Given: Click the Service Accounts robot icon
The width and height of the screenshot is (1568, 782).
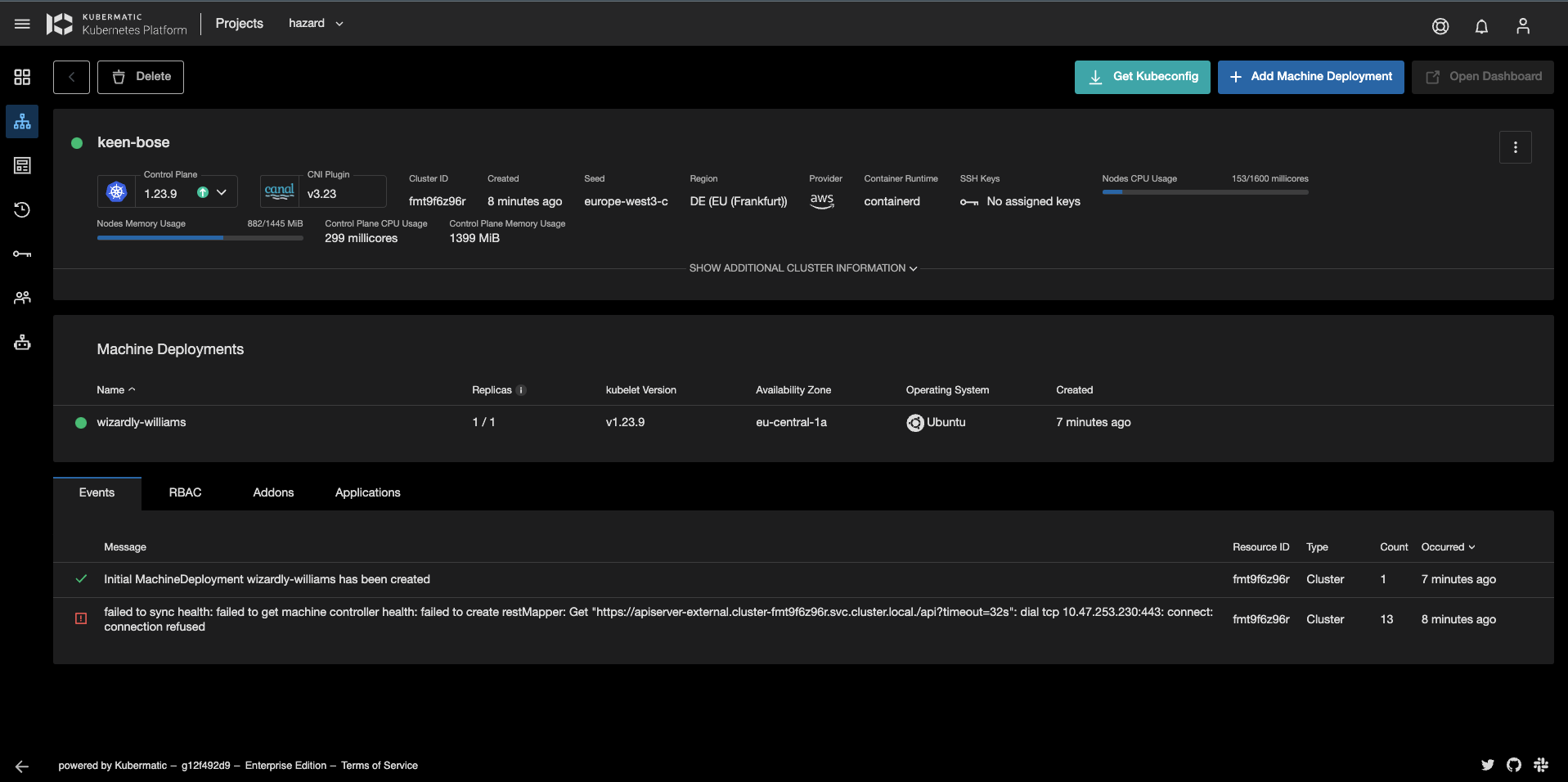Looking at the screenshot, I should 21,342.
